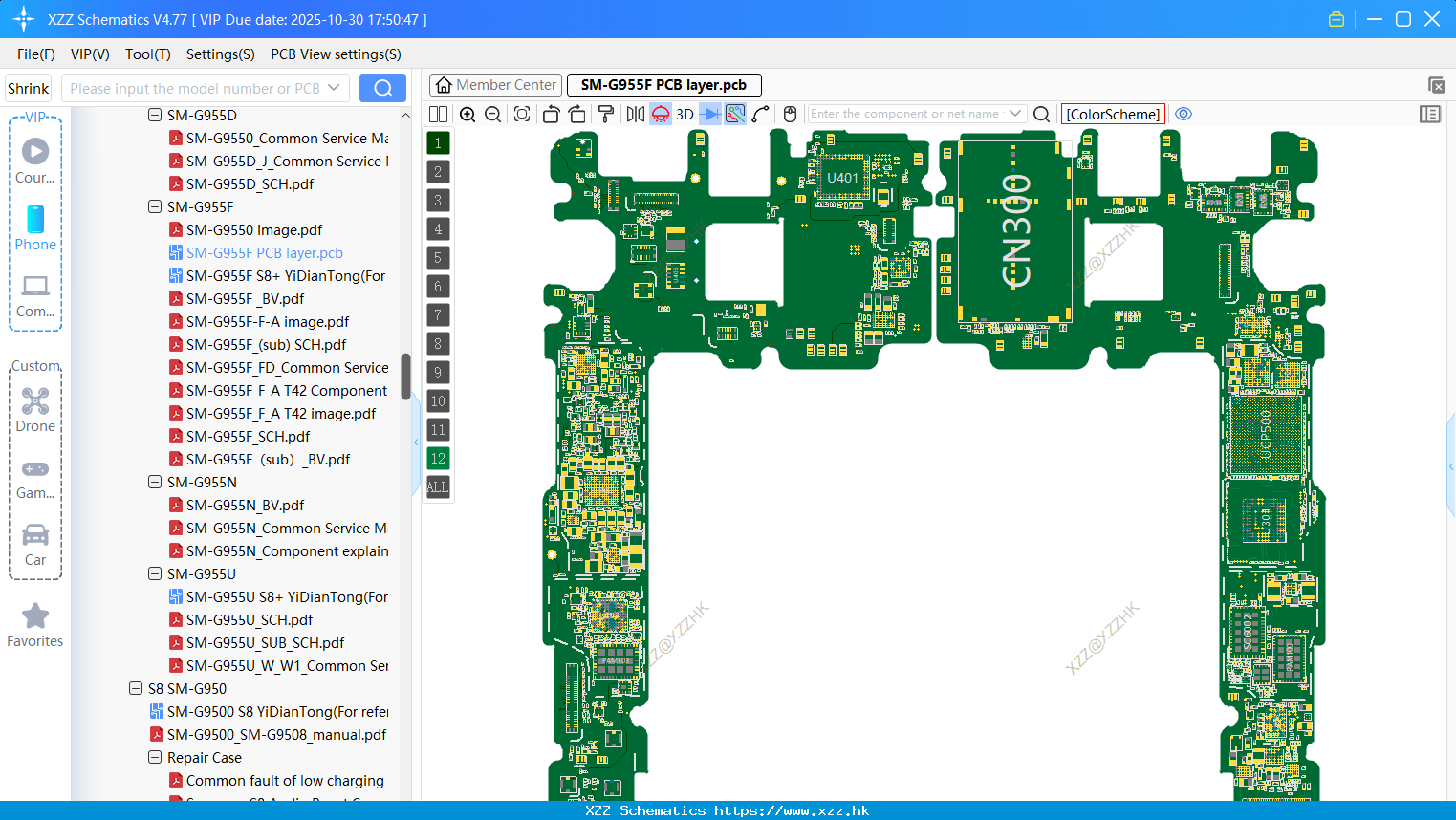Open SM-G955N_BV.pdf file
1456x820 pixels.
tap(245, 505)
